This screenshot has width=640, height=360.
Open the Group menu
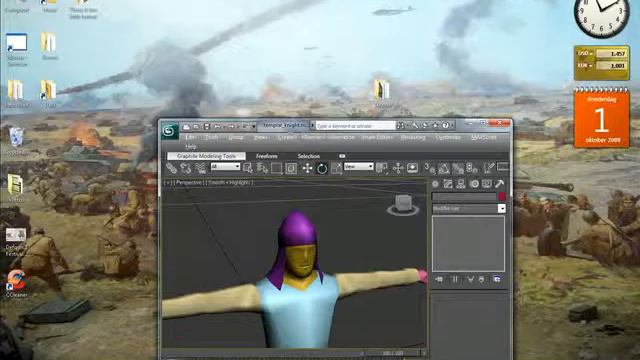236,138
